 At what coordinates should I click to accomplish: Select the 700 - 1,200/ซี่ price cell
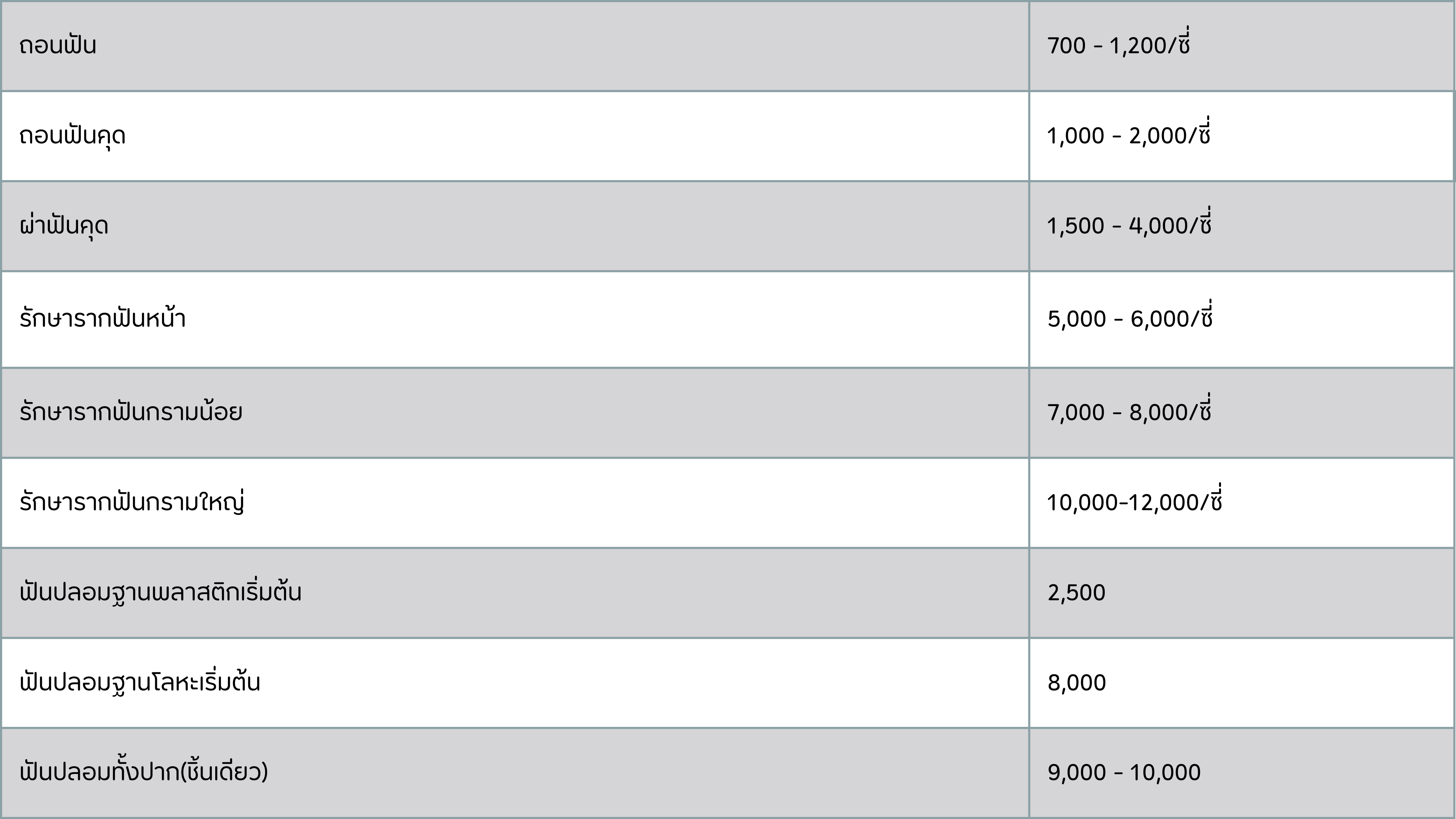[x=1119, y=46]
